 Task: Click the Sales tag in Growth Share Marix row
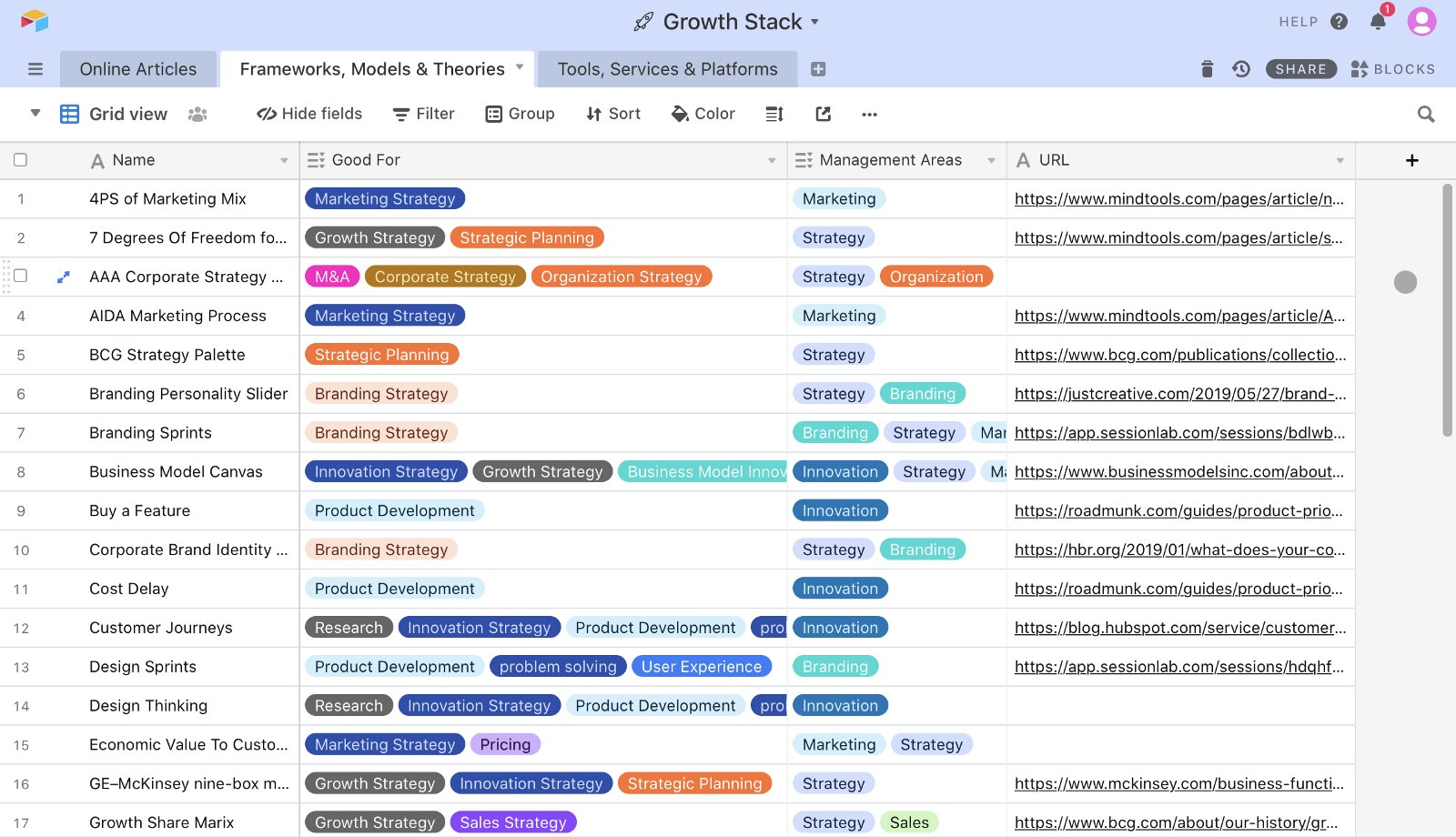tap(909, 822)
